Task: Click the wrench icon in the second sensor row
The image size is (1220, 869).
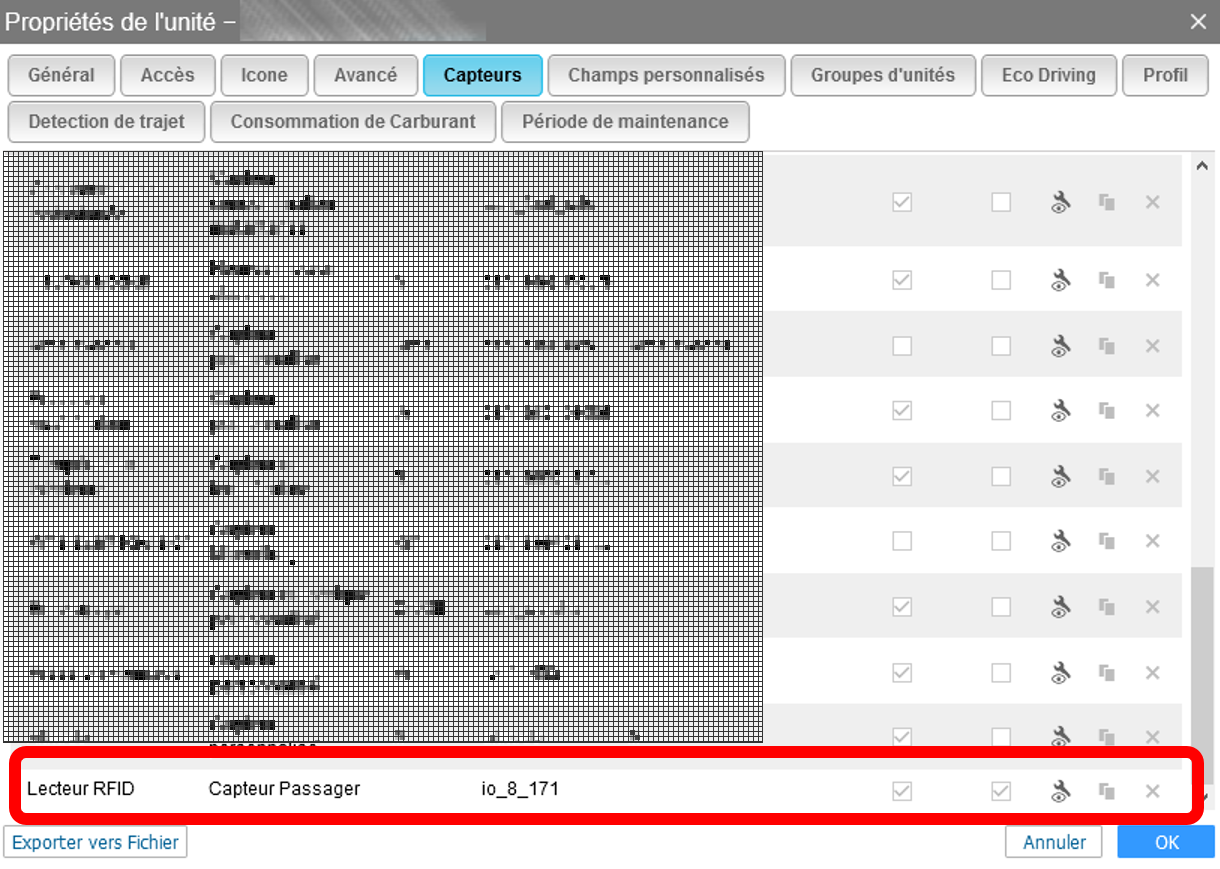Action: (x=1060, y=280)
